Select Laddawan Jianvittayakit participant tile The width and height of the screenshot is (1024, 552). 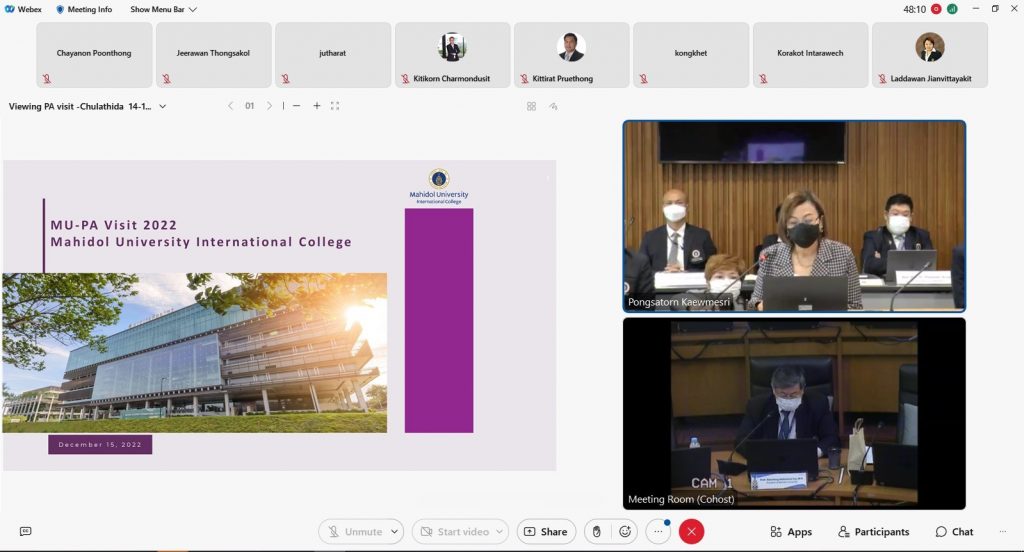(x=930, y=55)
